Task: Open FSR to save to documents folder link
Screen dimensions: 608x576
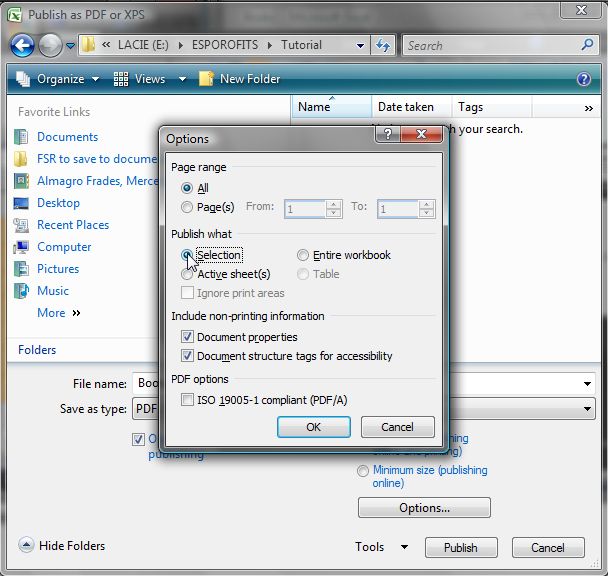Action: point(97,159)
